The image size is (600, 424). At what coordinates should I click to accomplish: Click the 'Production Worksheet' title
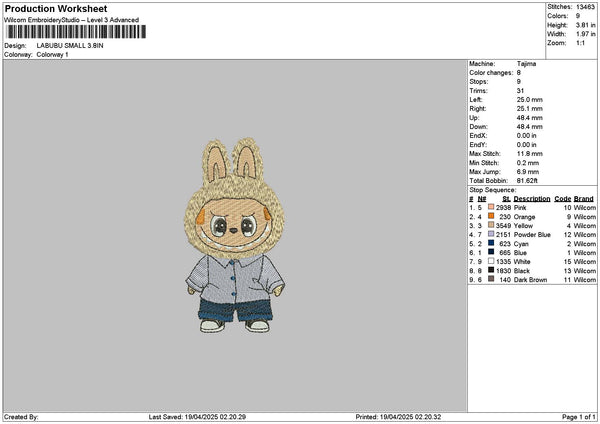[x=56, y=8]
